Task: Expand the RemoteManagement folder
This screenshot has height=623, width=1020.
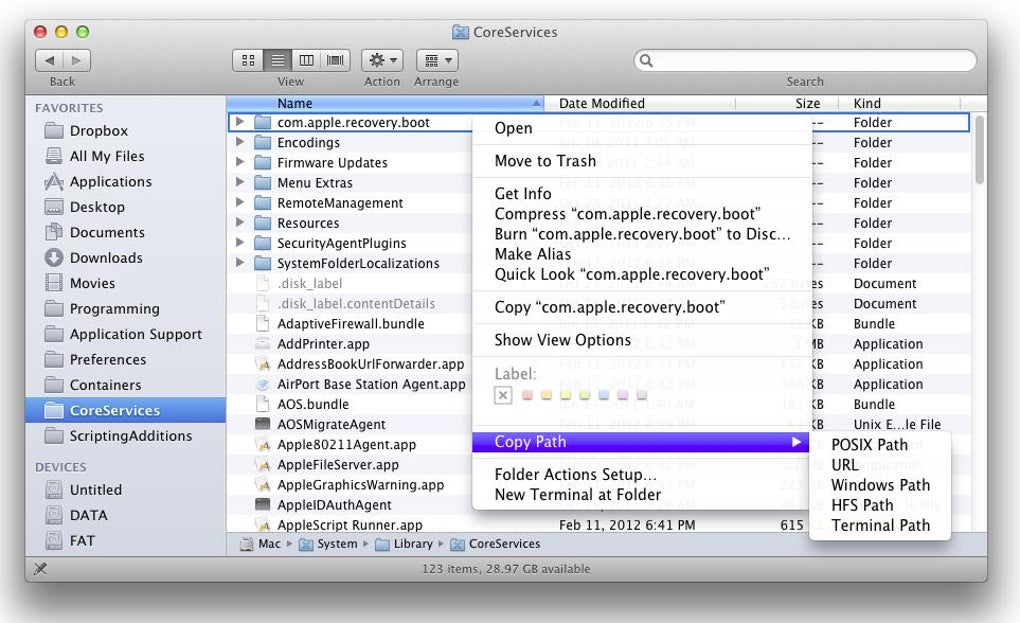Action: [x=239, y=202]
